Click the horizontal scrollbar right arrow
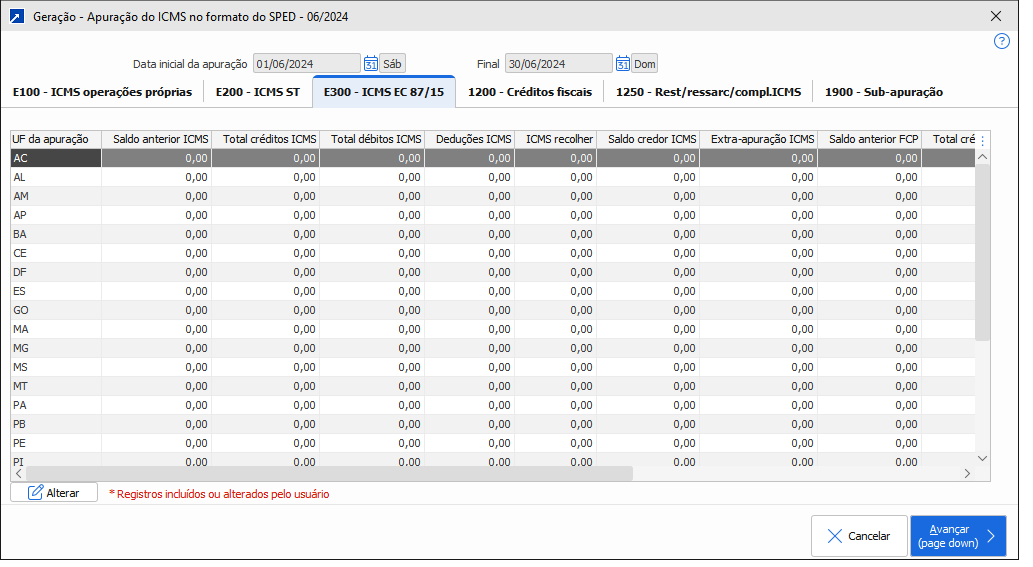The image size is (1033, 567). [x=966, y=474]
